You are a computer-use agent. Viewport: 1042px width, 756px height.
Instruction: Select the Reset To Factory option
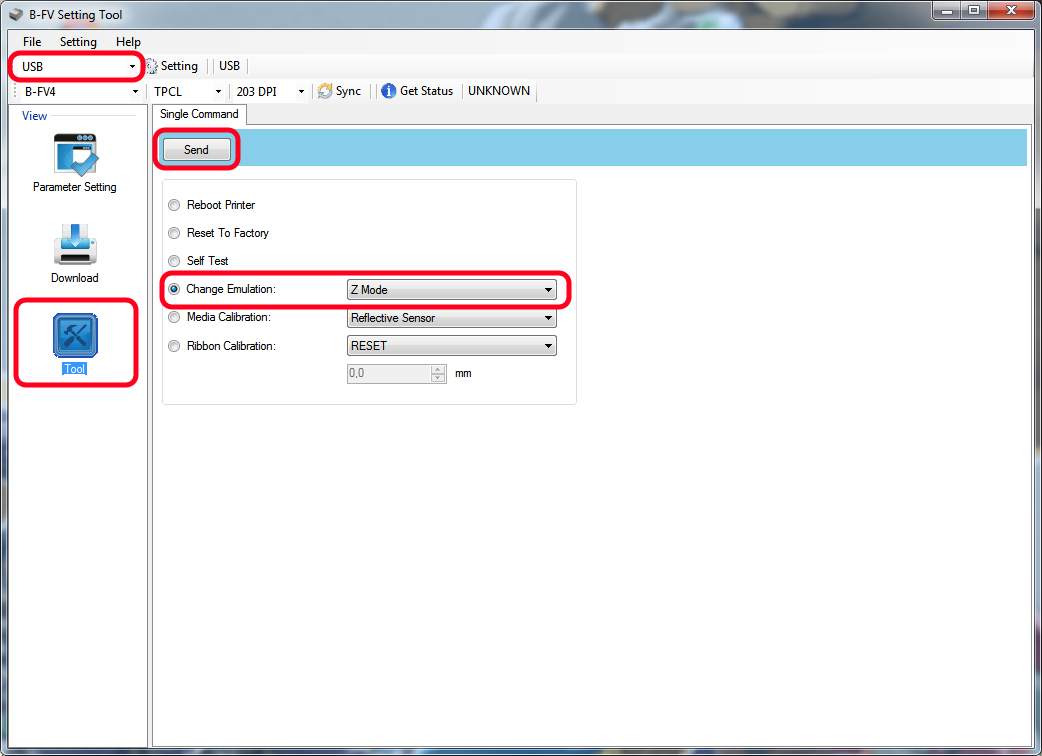(174, 233)
